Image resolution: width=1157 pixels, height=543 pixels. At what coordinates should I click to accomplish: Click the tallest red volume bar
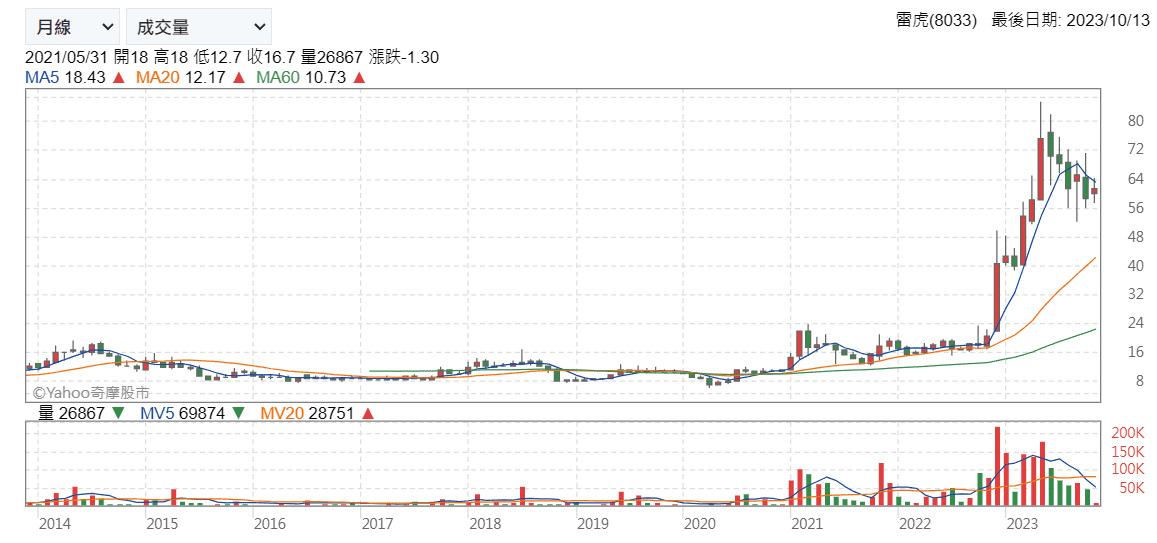[x=997, y=466]
